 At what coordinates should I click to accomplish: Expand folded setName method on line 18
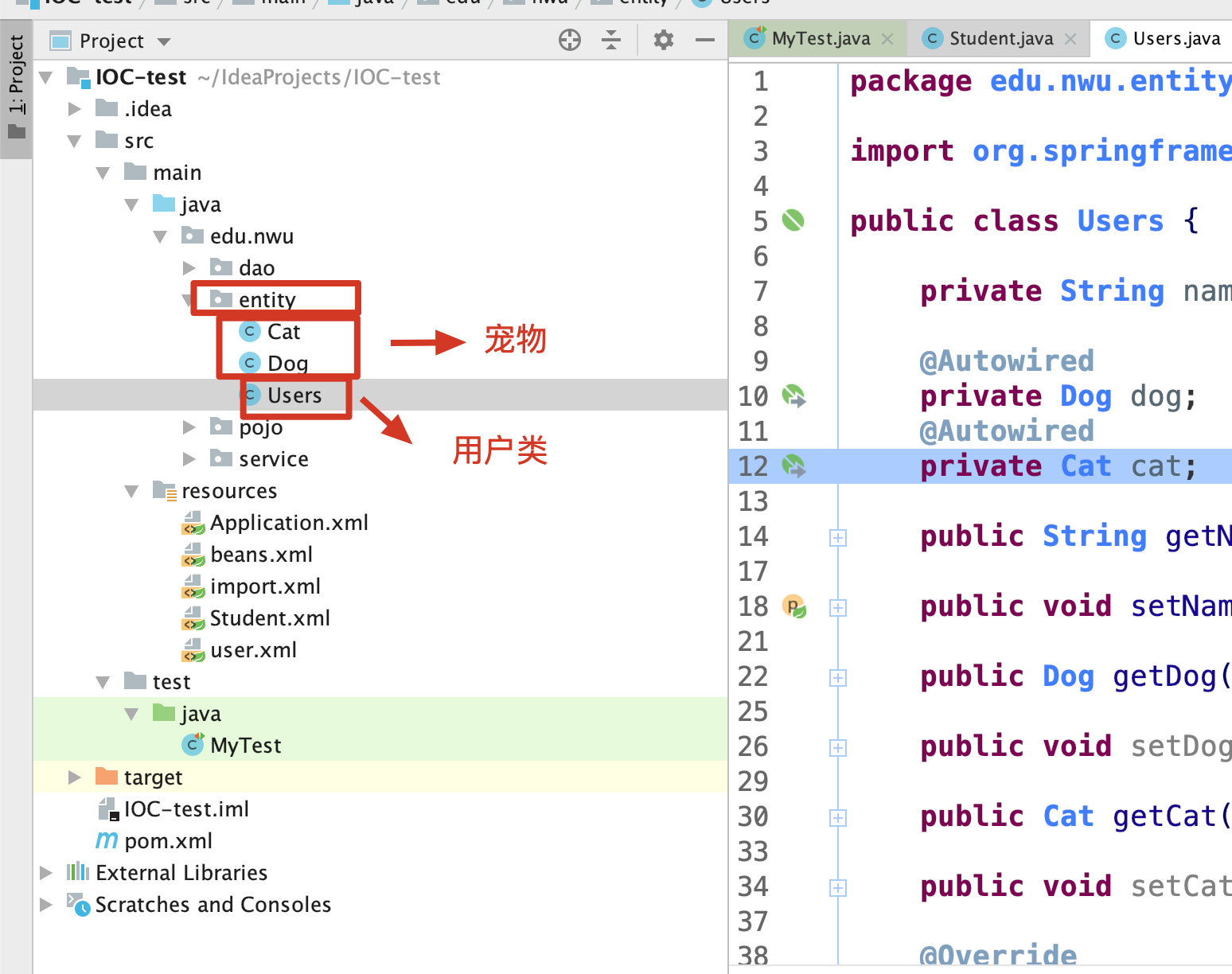pyautogui.click(x=837, y=607)
